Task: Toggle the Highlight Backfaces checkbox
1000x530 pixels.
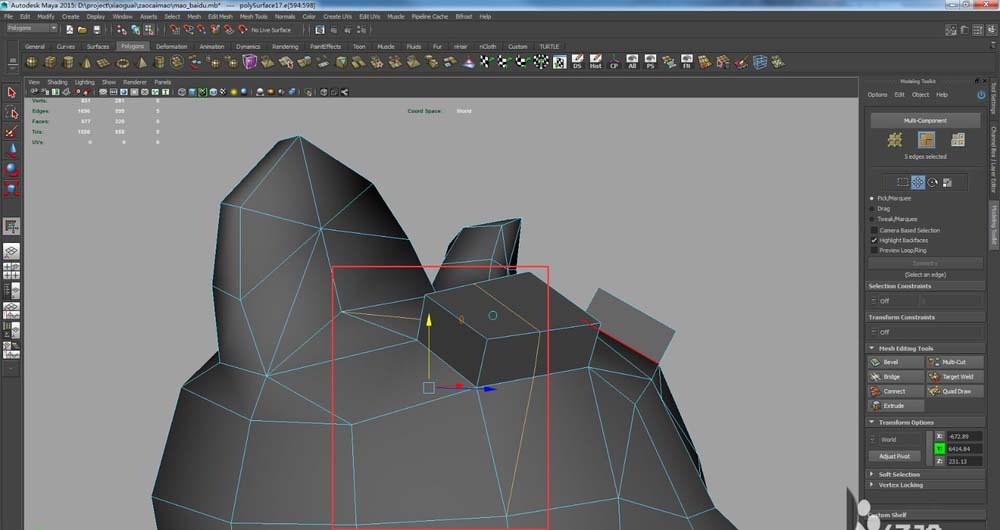Action: (x=875, y=240)
